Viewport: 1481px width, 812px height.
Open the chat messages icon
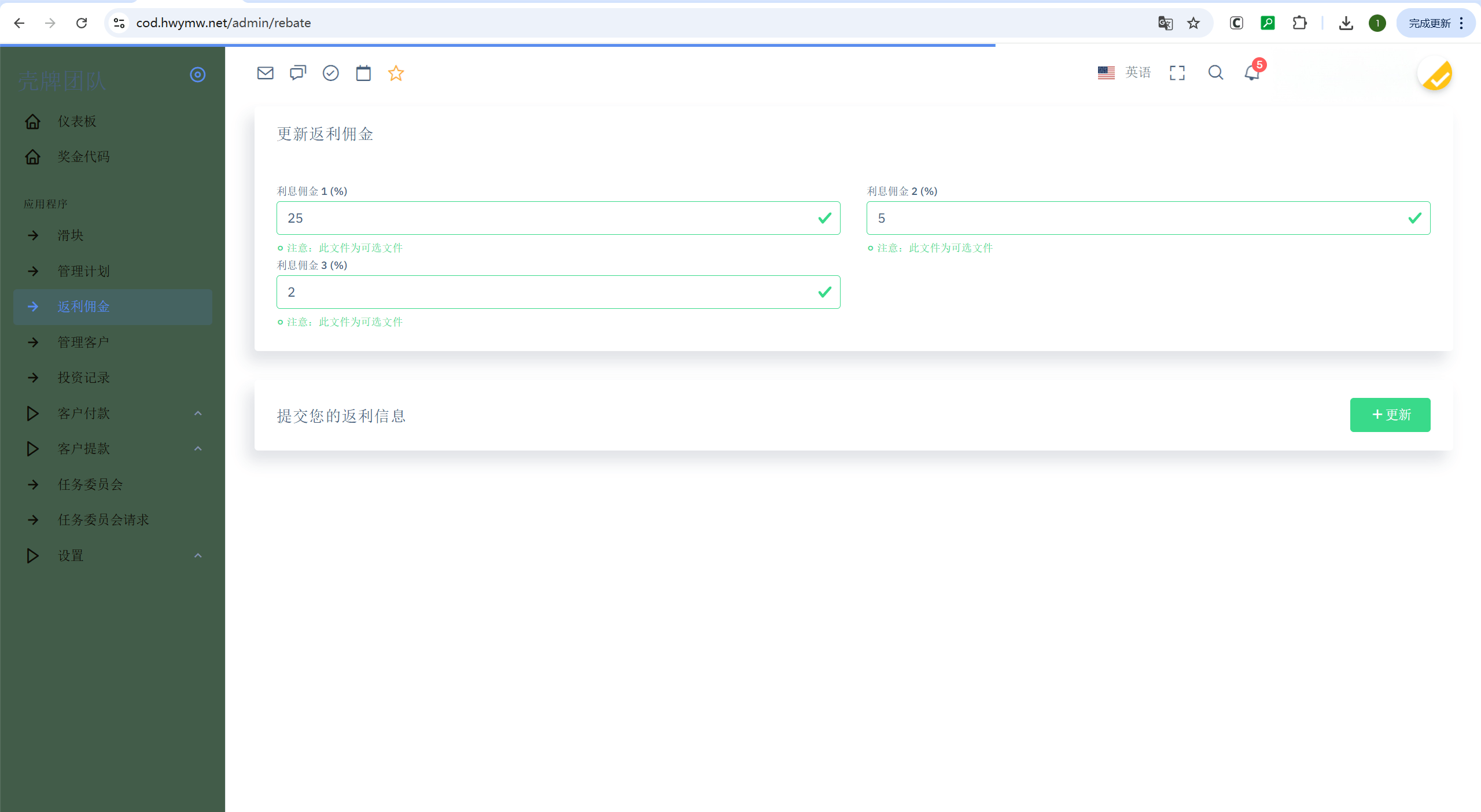point(298,73)
